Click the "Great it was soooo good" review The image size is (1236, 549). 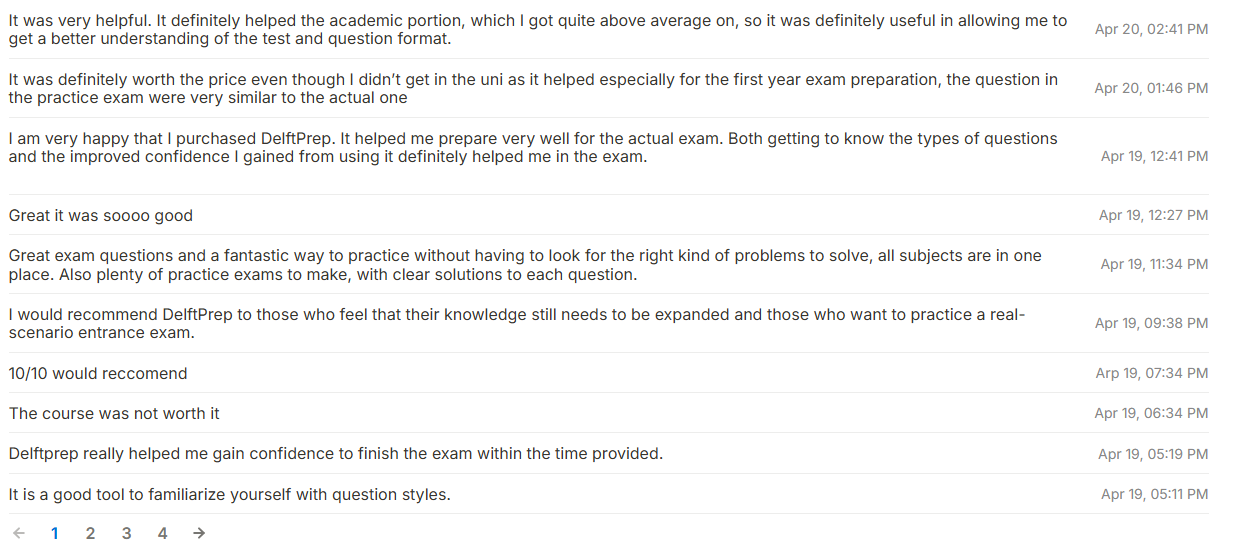101,216
